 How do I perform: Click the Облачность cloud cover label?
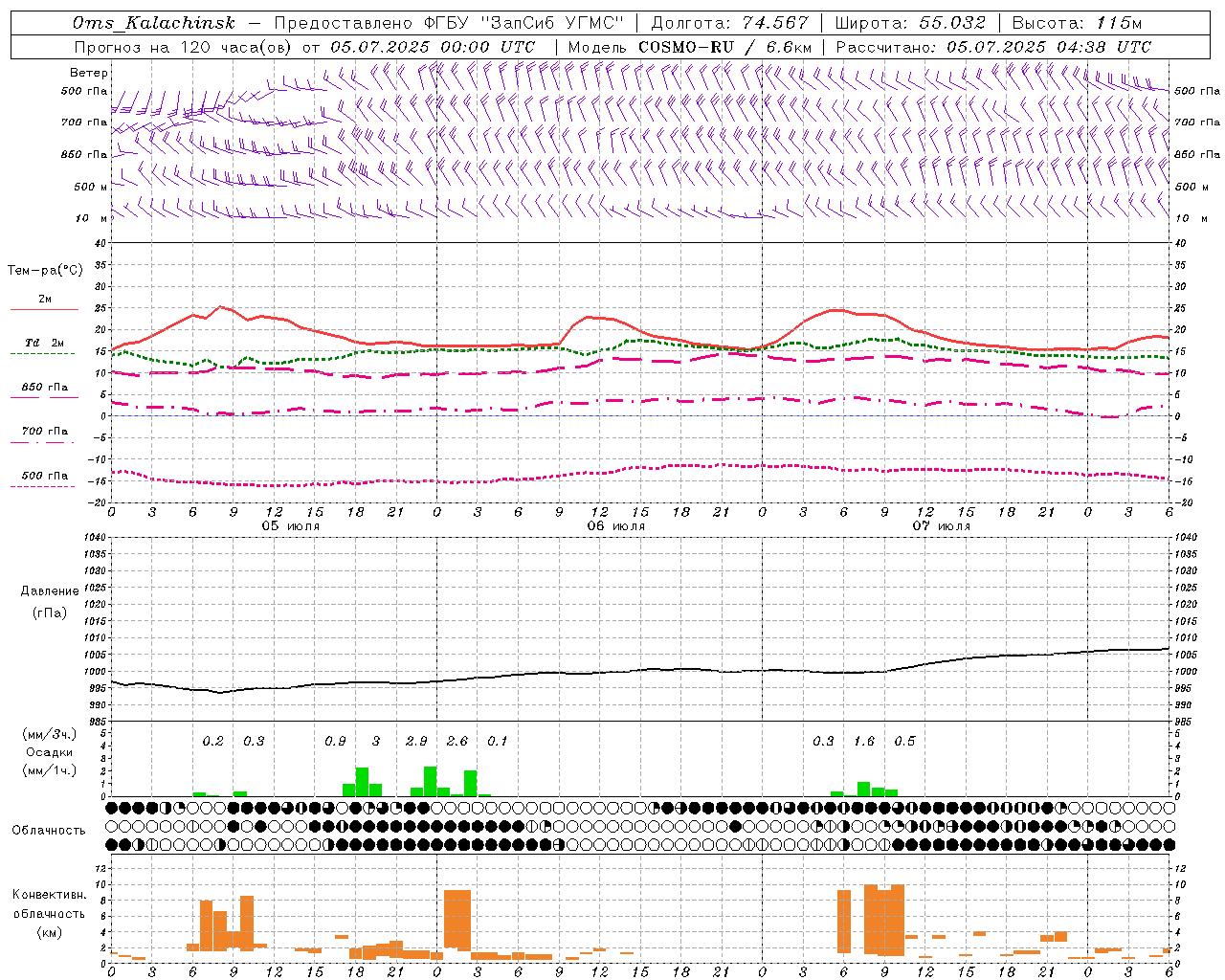(x=49, y=830)
